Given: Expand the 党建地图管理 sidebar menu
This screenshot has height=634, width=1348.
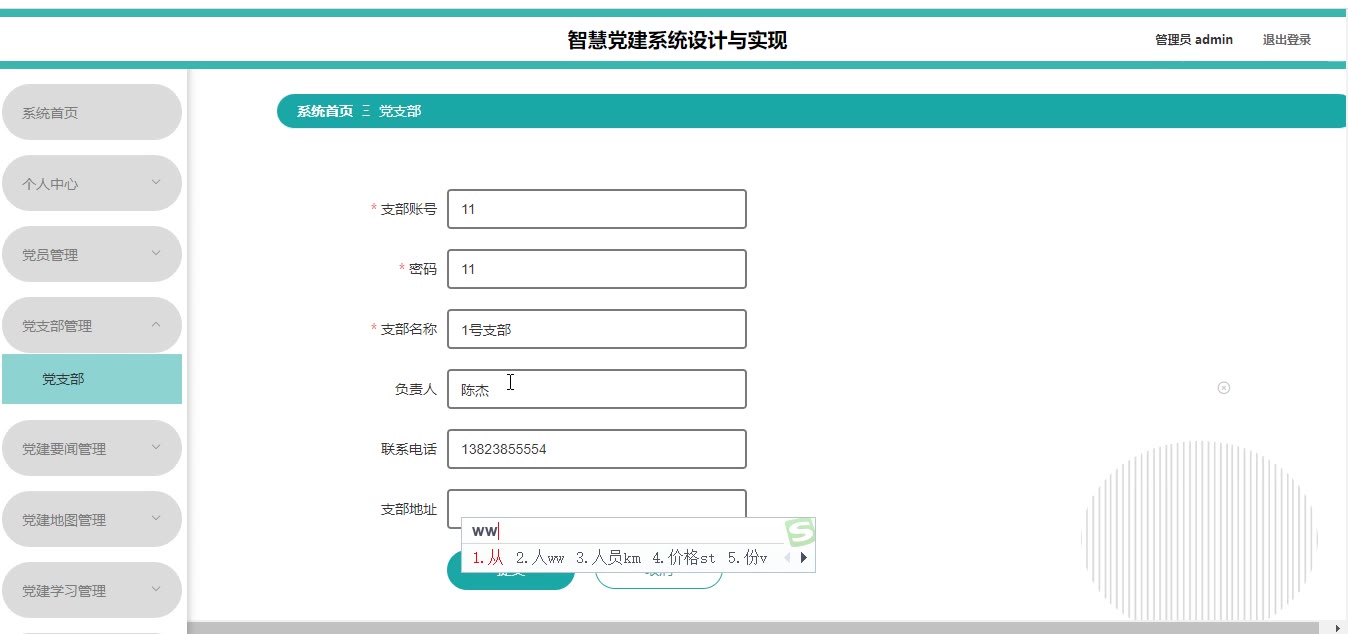Looking at the screenshot, I should point(92,520).
